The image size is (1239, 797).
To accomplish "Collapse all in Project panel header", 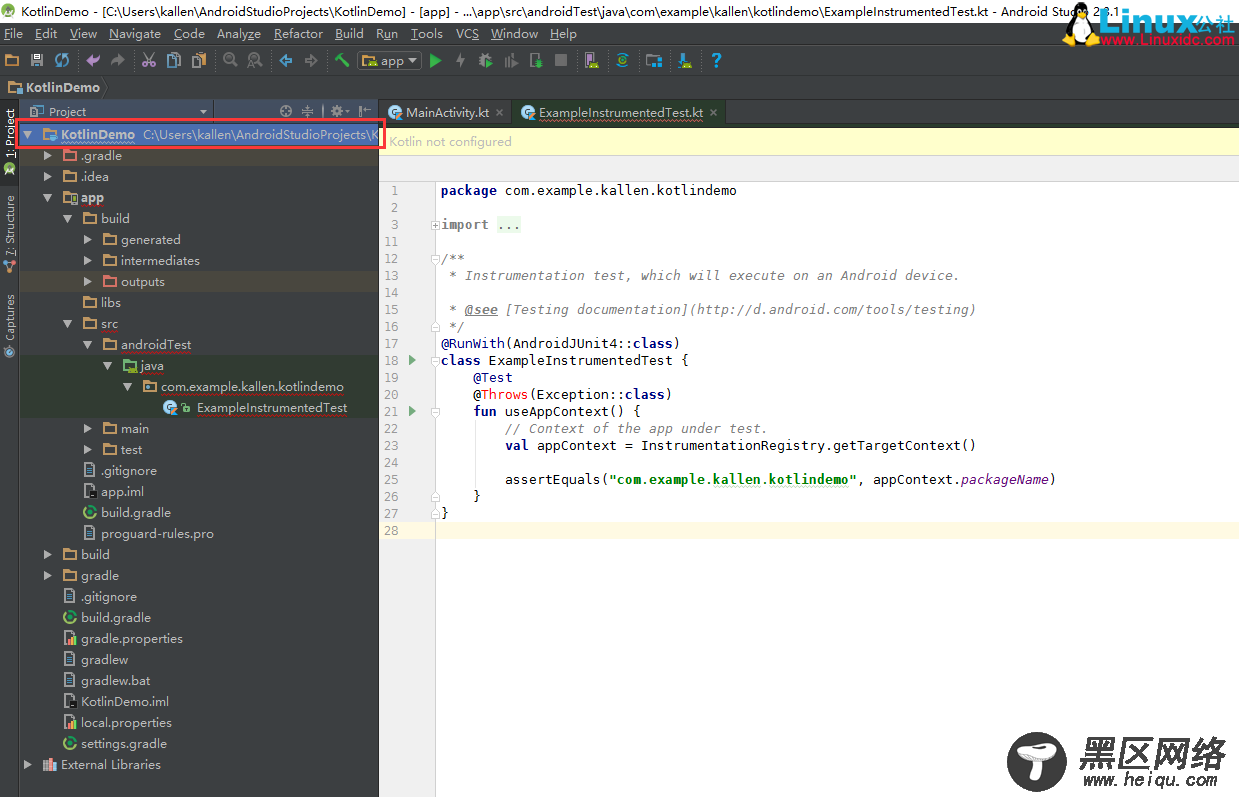I will tap(308, 111).
